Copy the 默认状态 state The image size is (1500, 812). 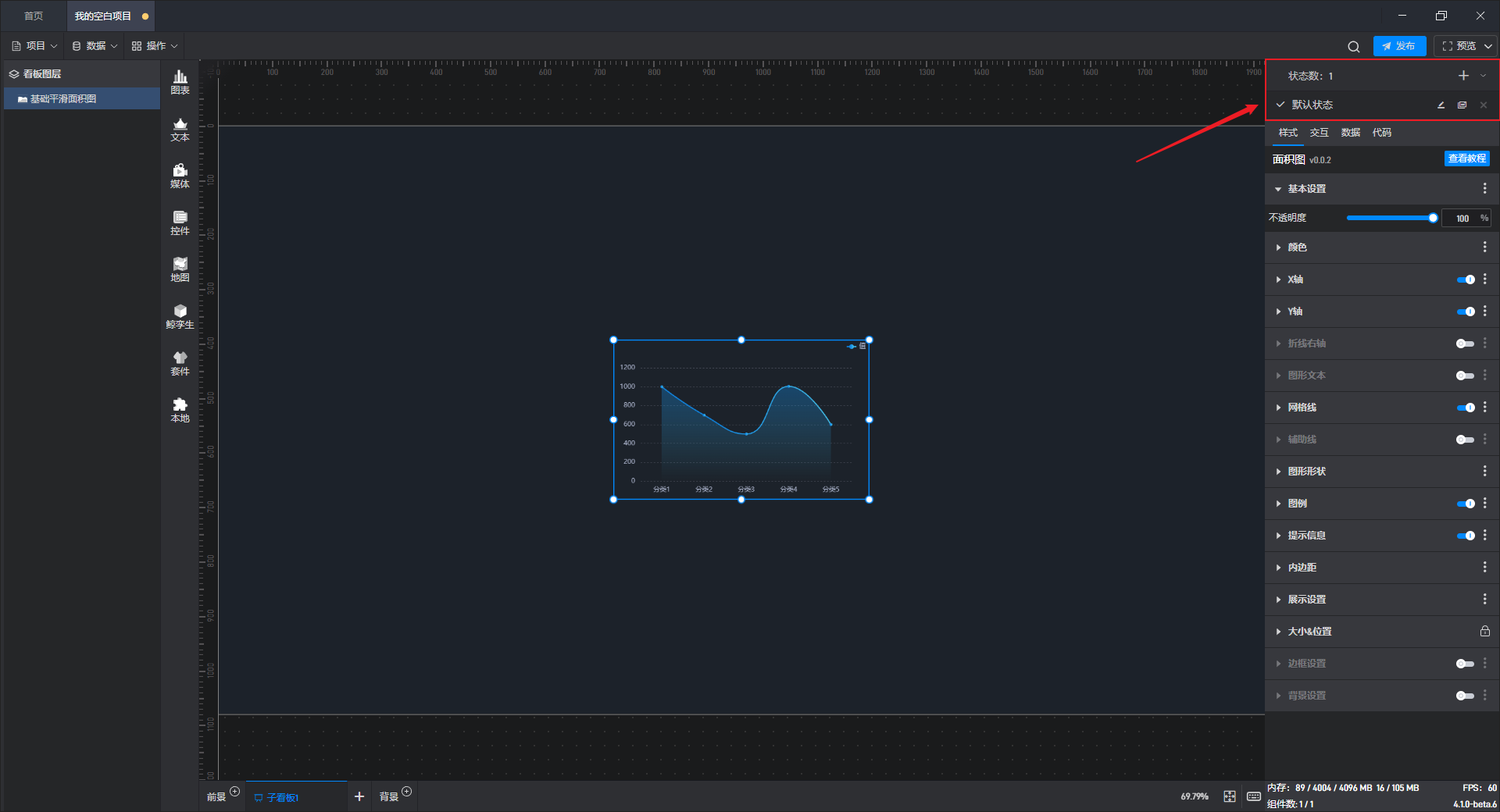pos(1462,105)
